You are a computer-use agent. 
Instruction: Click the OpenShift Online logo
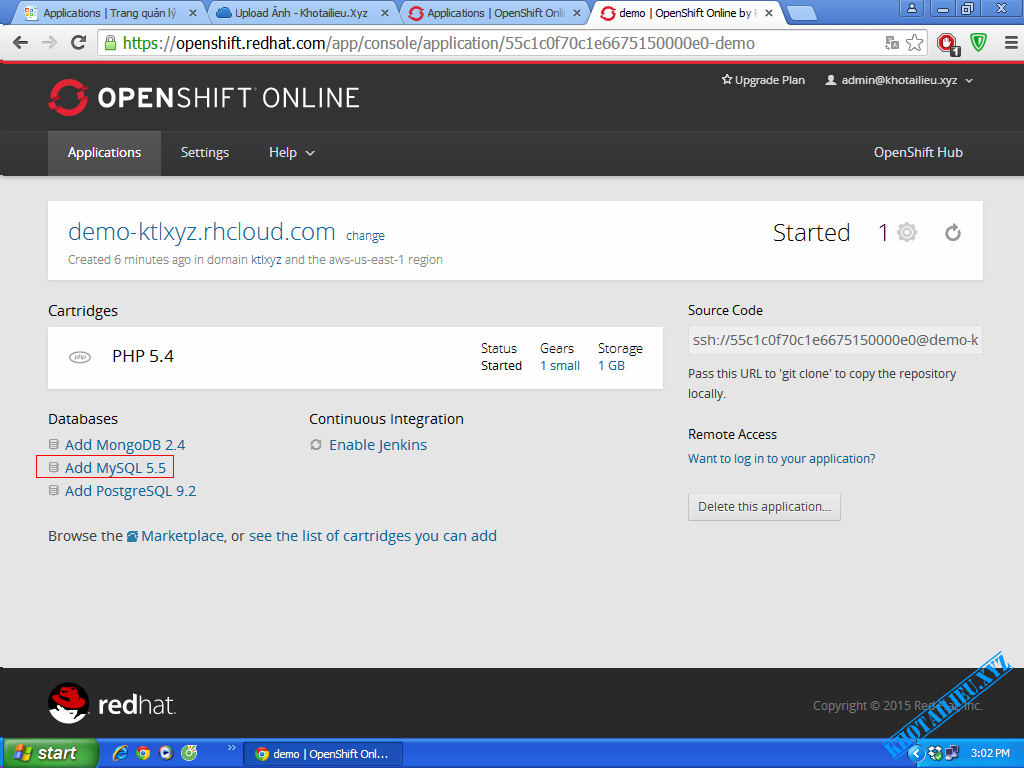pyautogui.click(x=204, y=97)
